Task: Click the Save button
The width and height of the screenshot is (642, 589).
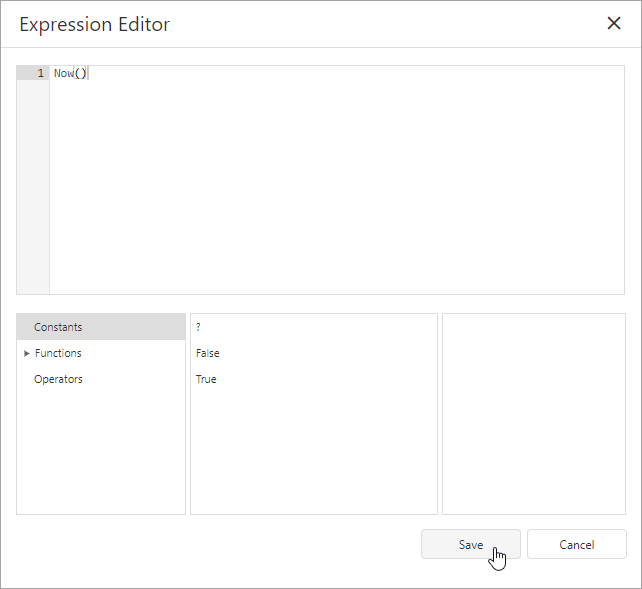Action: point(470,544)
